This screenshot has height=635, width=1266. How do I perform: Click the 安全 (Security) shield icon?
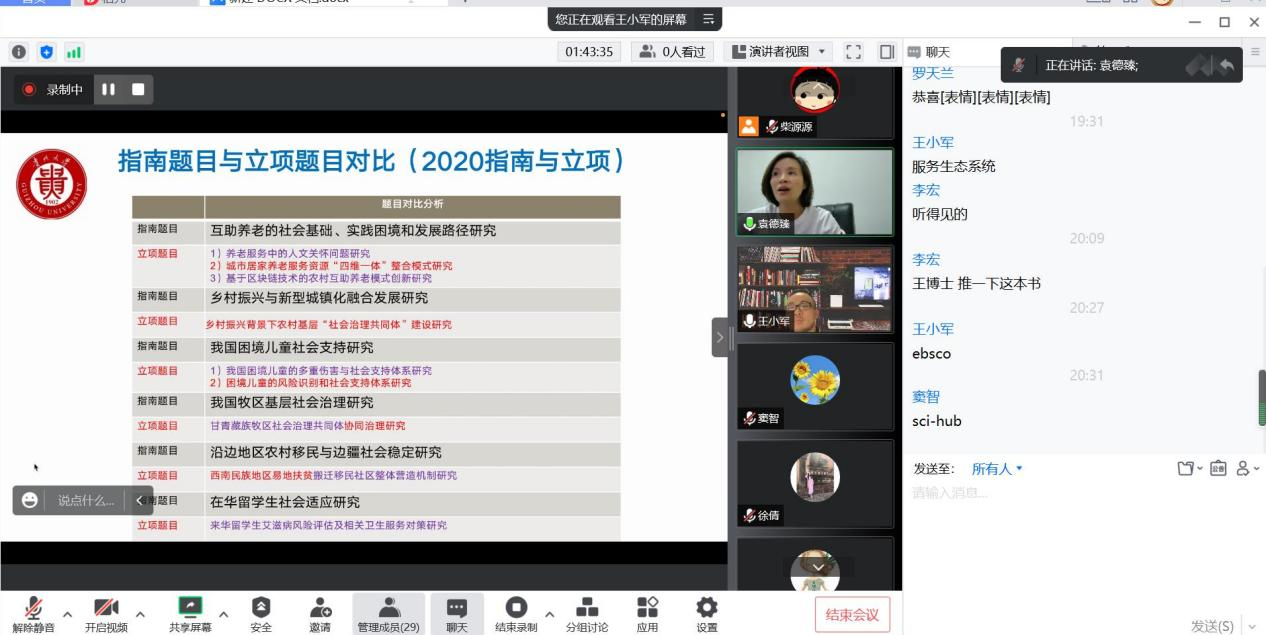pos(261,607)
